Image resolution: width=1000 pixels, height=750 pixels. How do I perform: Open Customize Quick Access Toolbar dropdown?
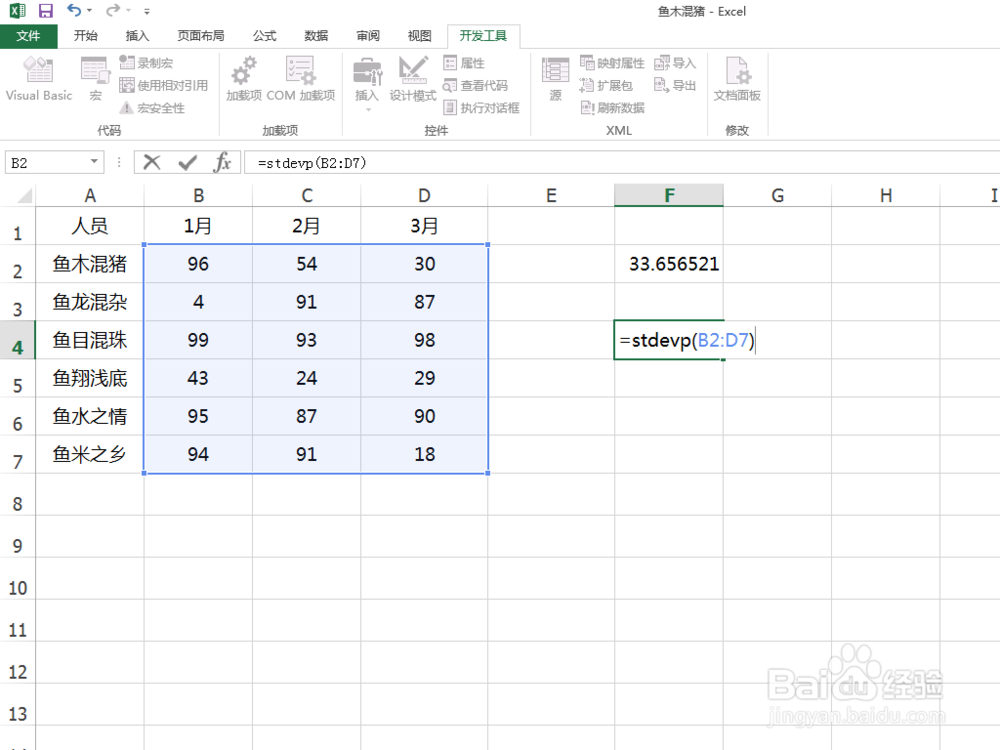click(147, 11)
